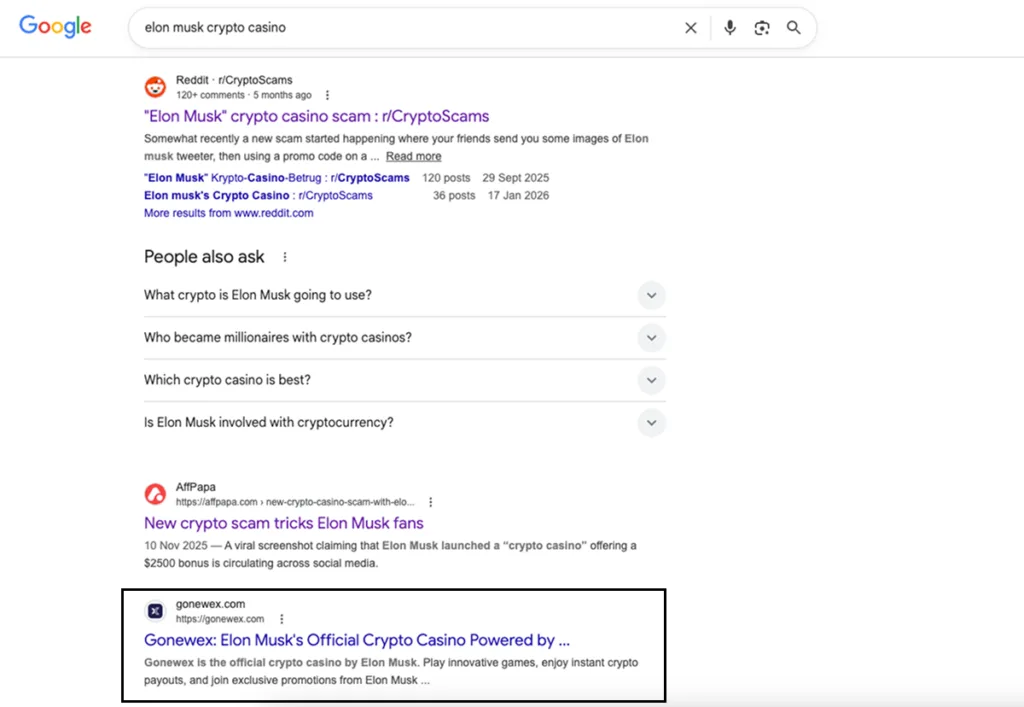
Task: Open "More results from www.reddit.com"
Action: 228,213
